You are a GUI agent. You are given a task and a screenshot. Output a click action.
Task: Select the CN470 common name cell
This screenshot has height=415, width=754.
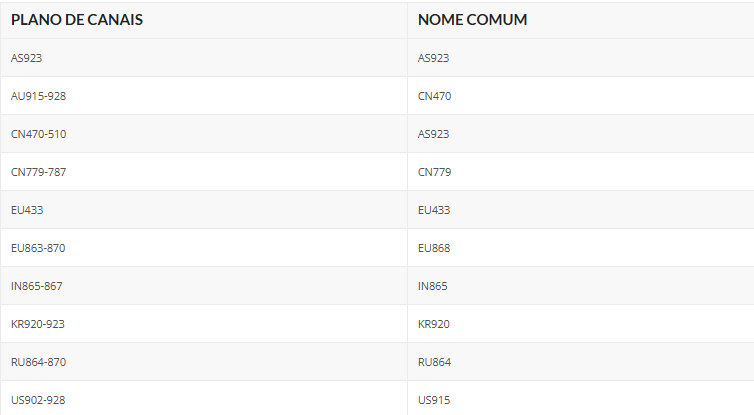433,96
